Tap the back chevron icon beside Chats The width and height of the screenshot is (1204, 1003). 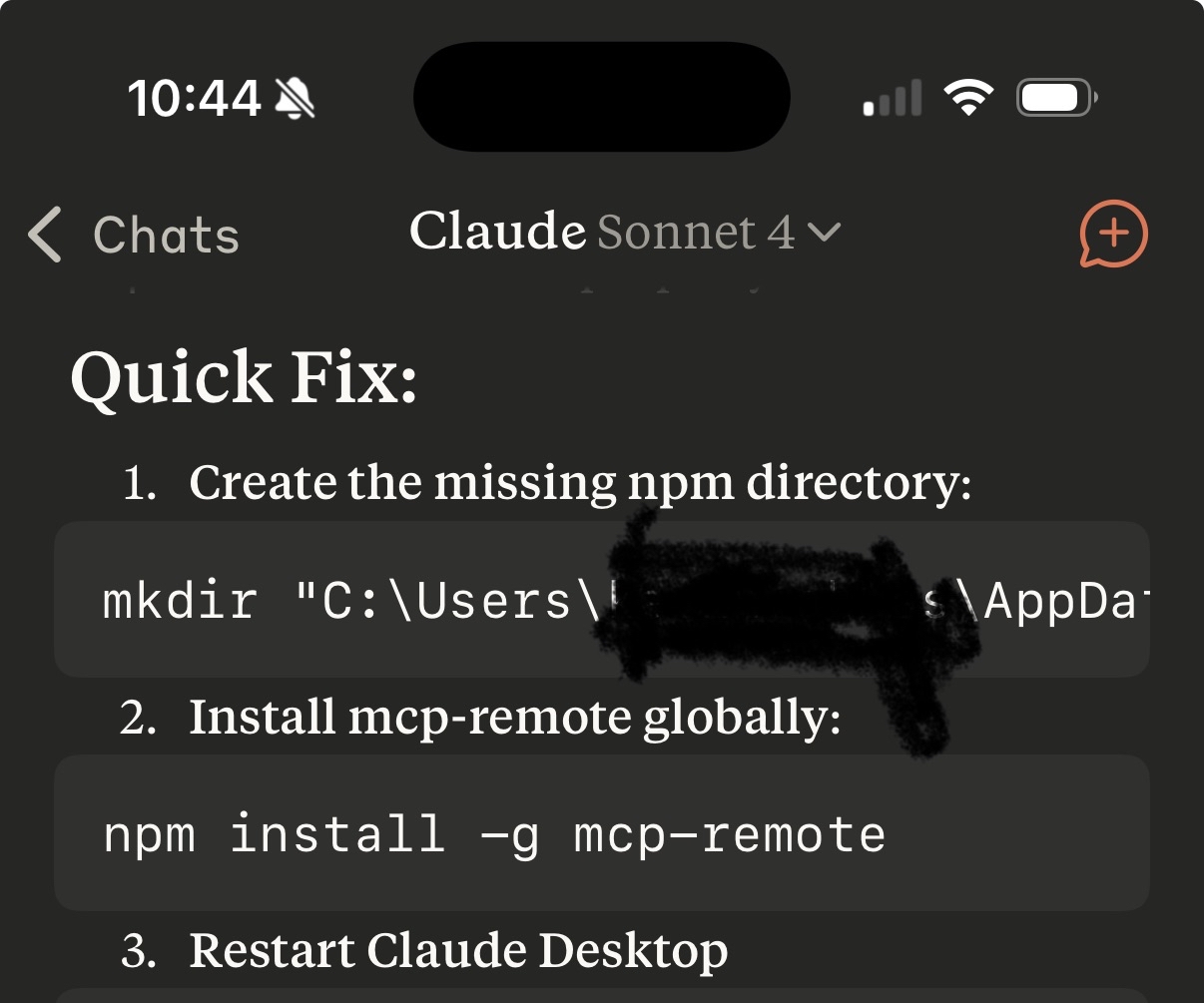click(x=45, y=236)
